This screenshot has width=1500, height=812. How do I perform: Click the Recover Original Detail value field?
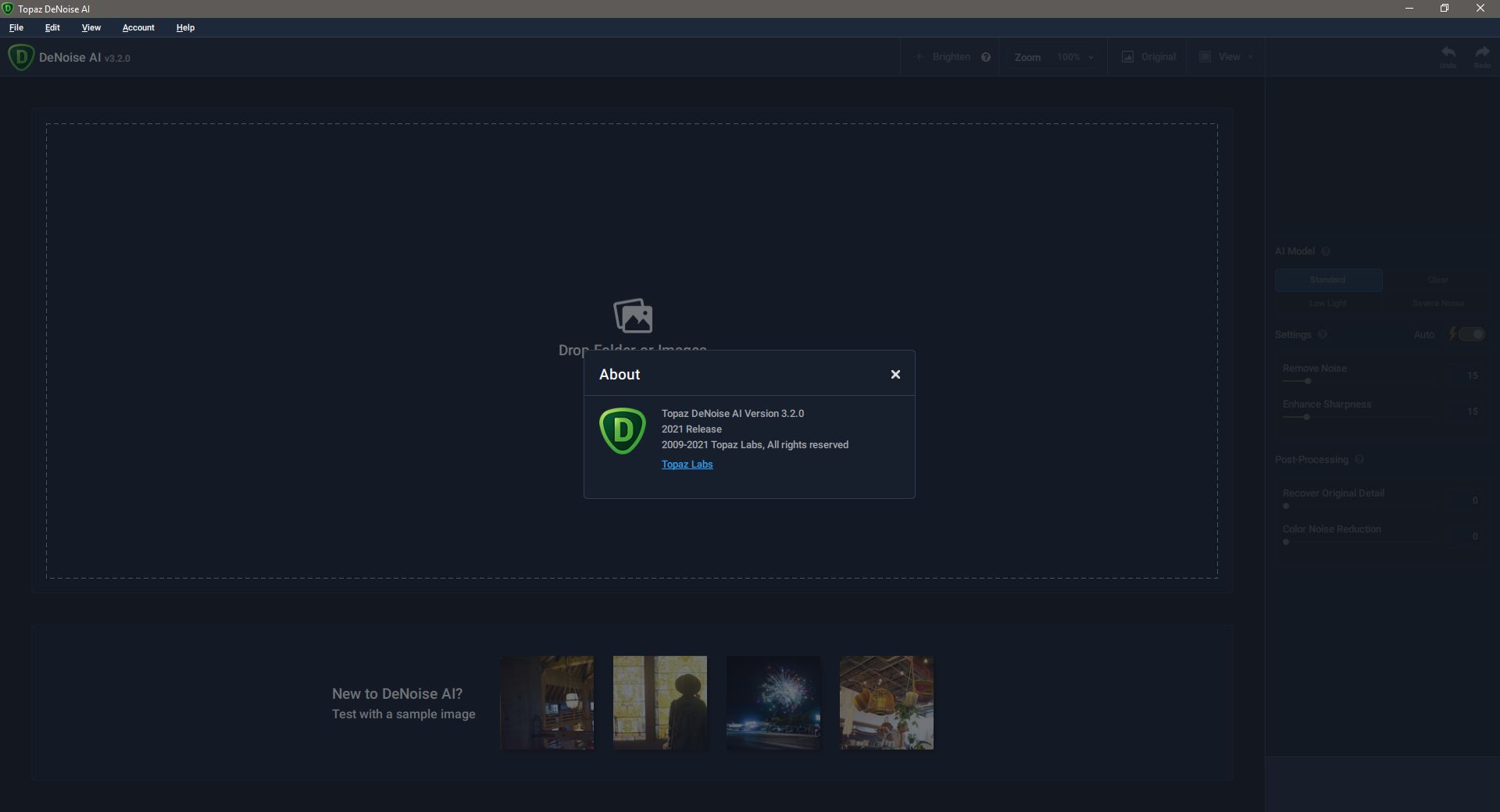pos(1465,500)
